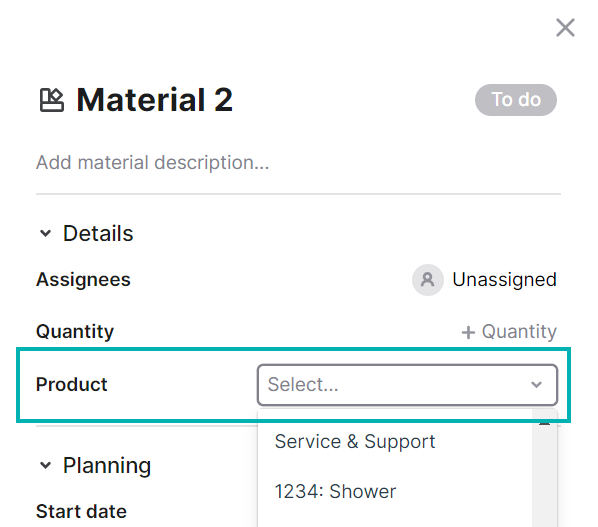This screenshot has width=598, height=527.
Task: Click the Start date label
Action: [x=81, y=511]
